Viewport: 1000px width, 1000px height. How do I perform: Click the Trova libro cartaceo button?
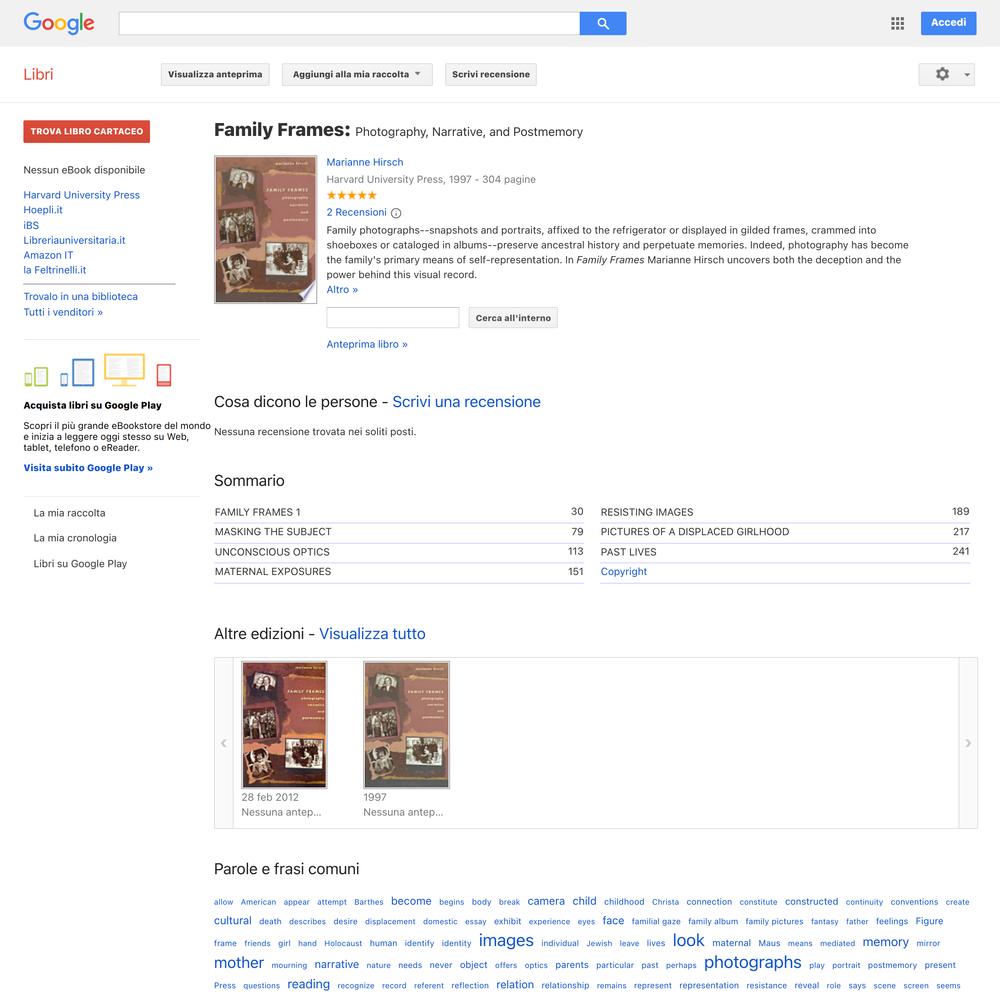[x=87, y=131]
